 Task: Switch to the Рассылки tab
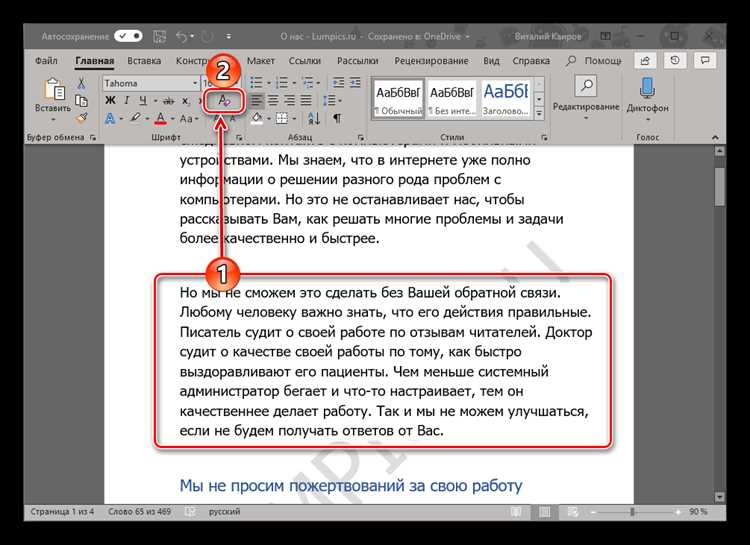357,61
